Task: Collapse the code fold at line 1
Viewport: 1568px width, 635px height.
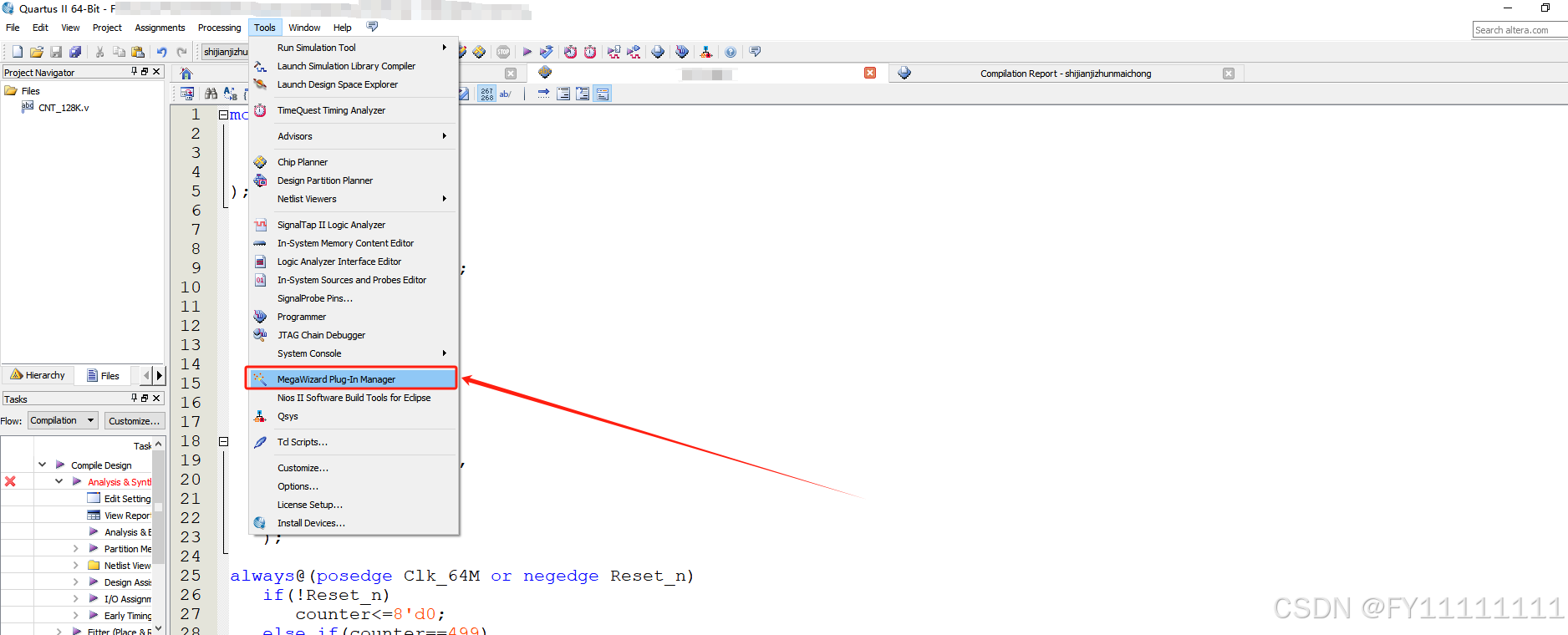Action: click(x=223, y=114)
